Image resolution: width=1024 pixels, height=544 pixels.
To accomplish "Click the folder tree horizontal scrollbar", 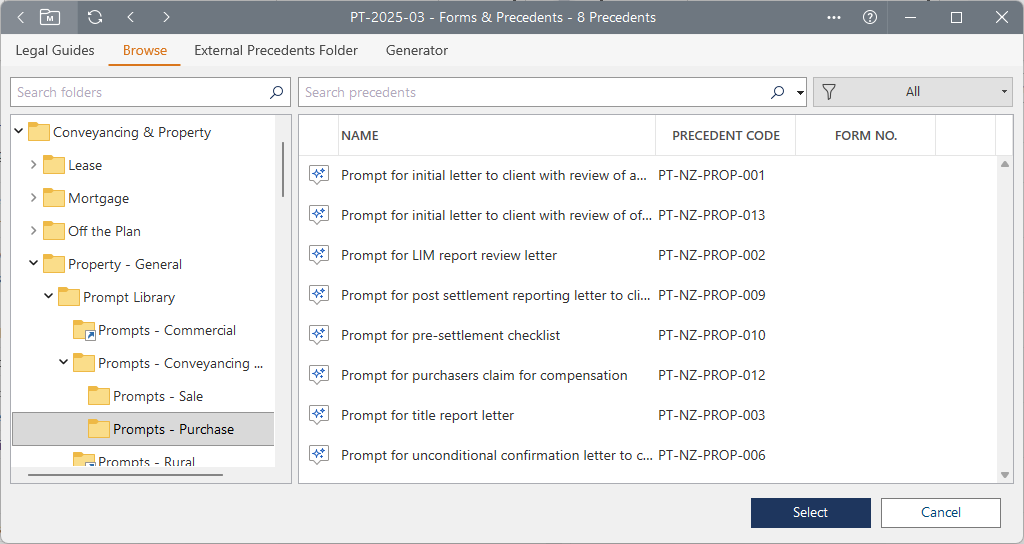I will [125, 475].
